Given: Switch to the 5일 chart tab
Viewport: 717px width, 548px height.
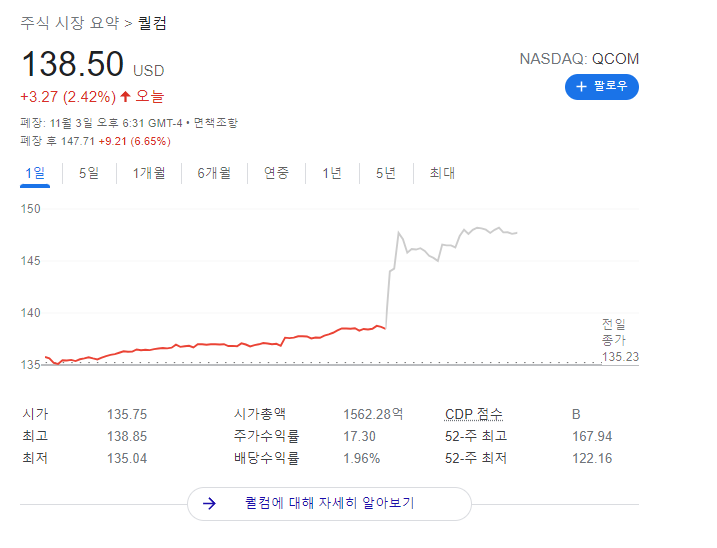Looking at the screenshot, I should point(89,173).
